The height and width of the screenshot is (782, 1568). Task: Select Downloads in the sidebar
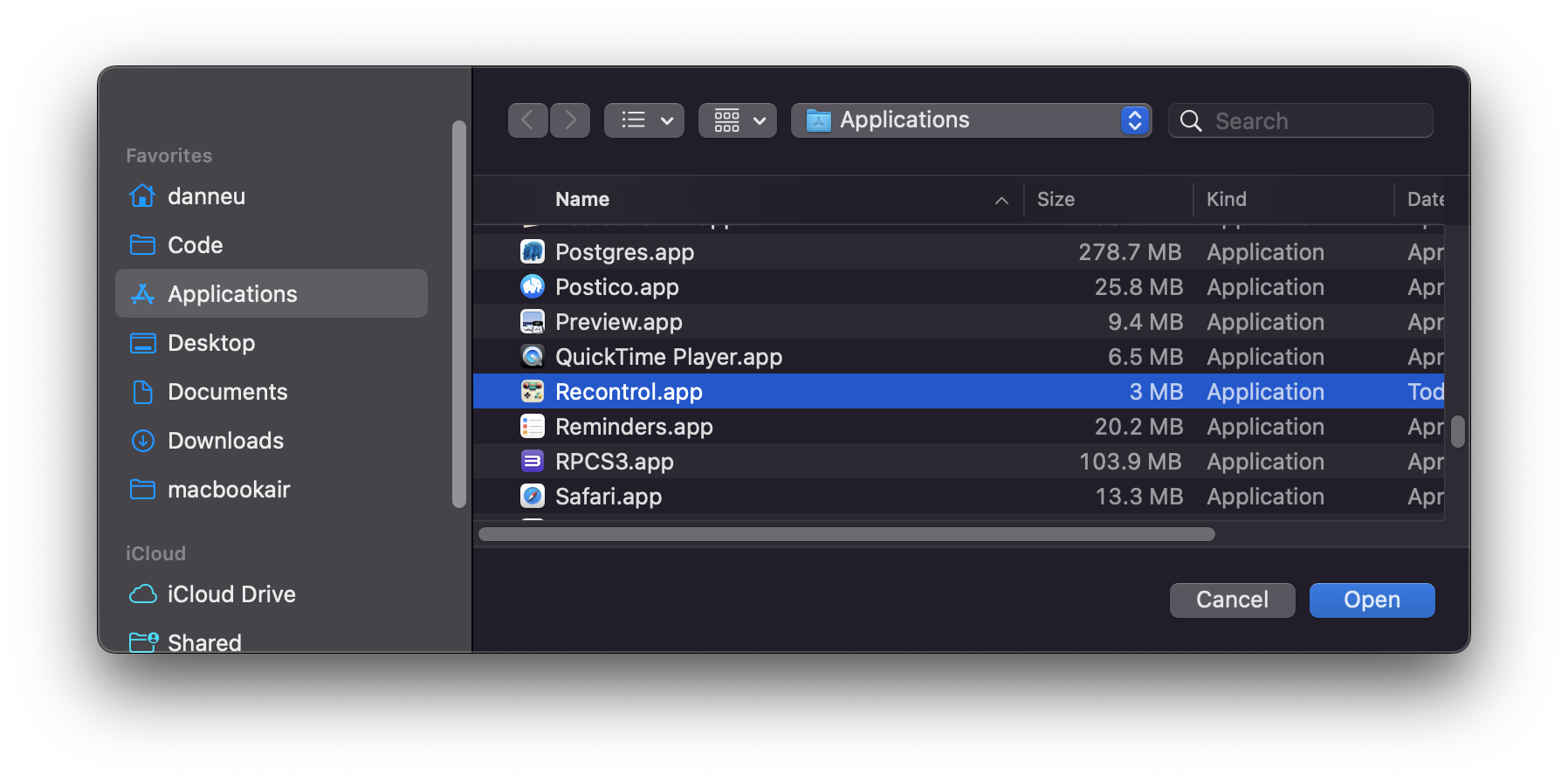point(272,441)
